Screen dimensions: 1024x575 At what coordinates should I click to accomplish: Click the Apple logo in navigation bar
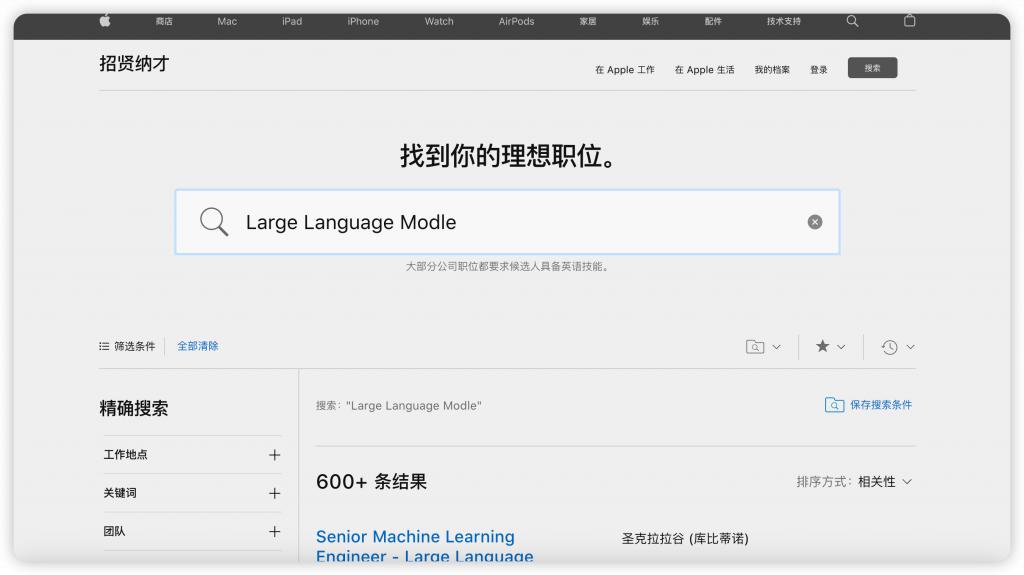(104, 21)
